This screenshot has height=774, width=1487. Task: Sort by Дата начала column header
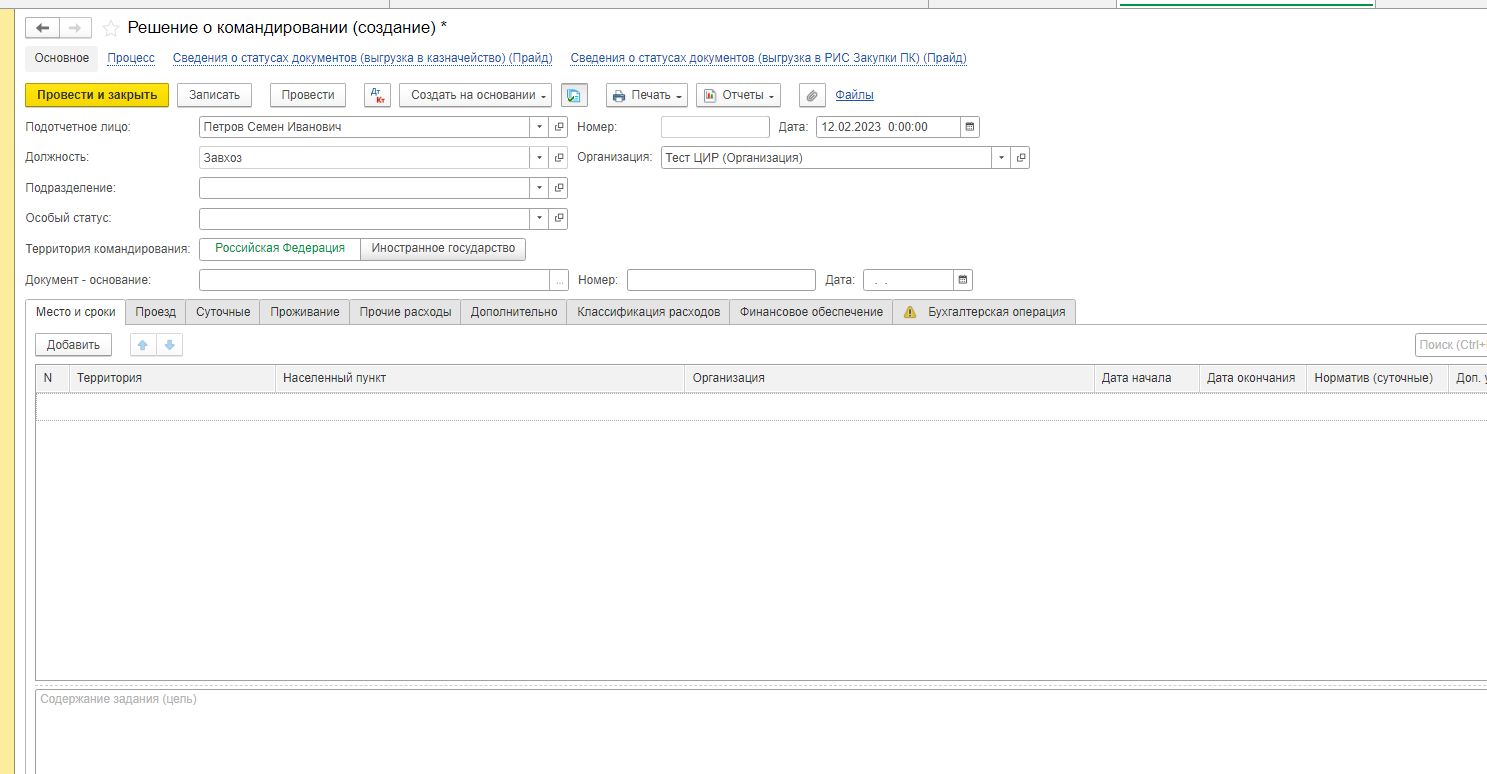click(1147, 378)
